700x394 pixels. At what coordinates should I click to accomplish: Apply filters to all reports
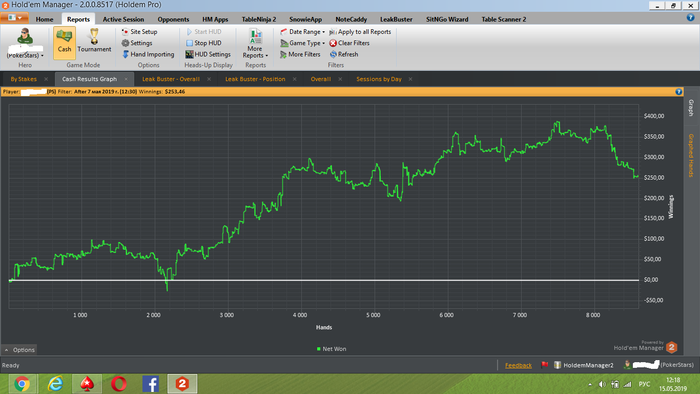[x=360, y=32]
